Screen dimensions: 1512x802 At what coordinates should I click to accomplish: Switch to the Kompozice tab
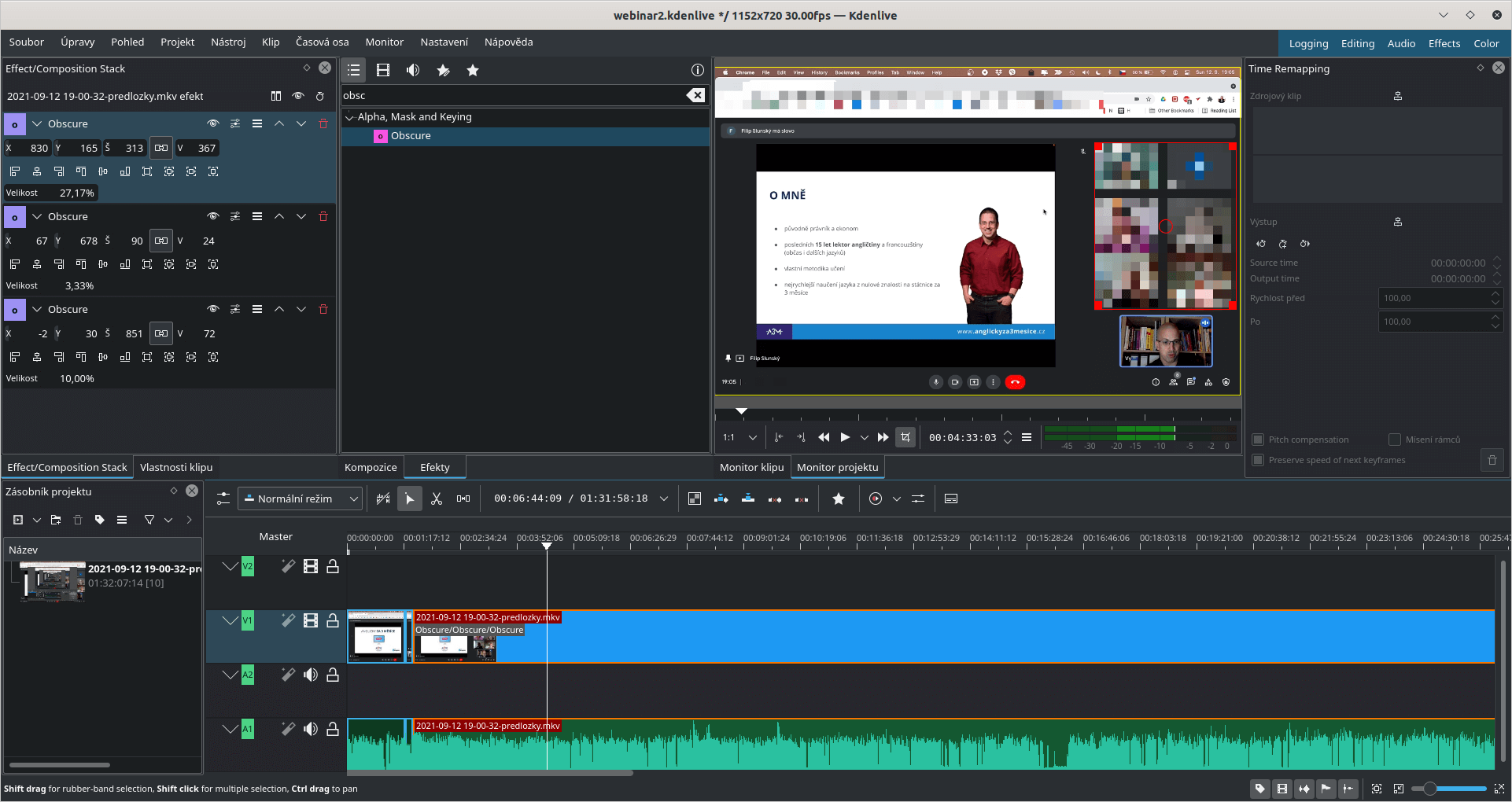371,467
